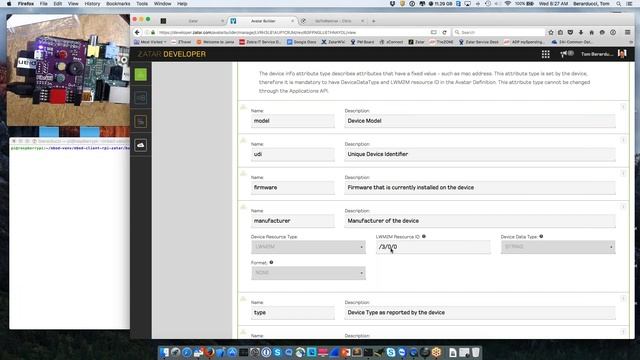Open the Format dropdown set to NONE
This screenshot has width=640, height=360.
pyautogui.click(x=308, y=273)
